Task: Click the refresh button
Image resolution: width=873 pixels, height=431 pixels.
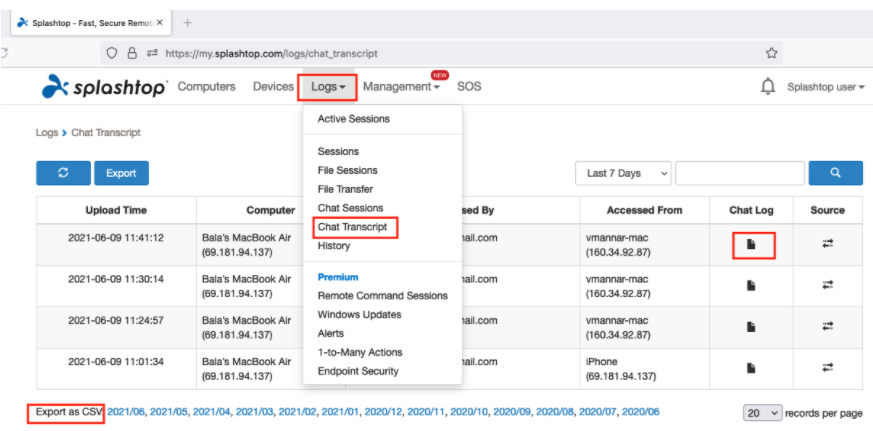Action: [x=63, y=173]
